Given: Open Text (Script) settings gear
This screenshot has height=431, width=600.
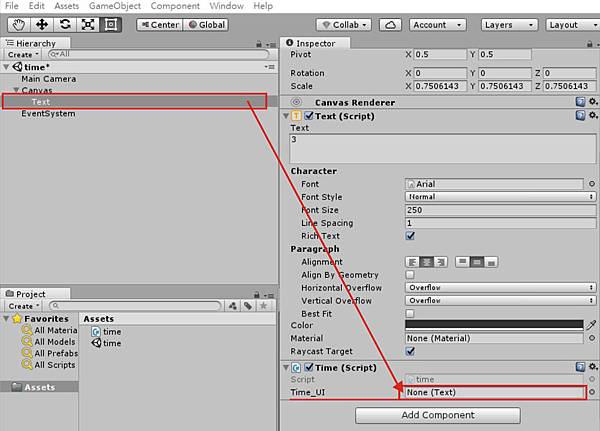Looking at the screenshot, I should coord(593,115).
